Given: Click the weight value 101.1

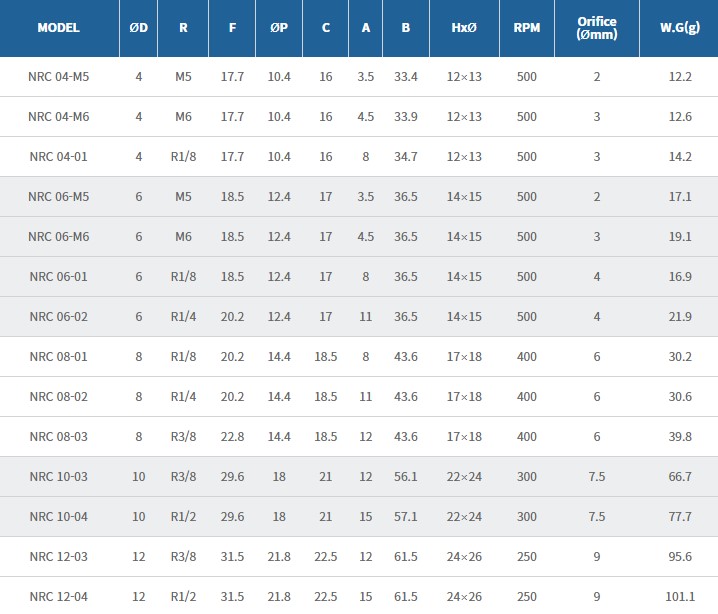Looking at the screenshot, I should (680, 597).
